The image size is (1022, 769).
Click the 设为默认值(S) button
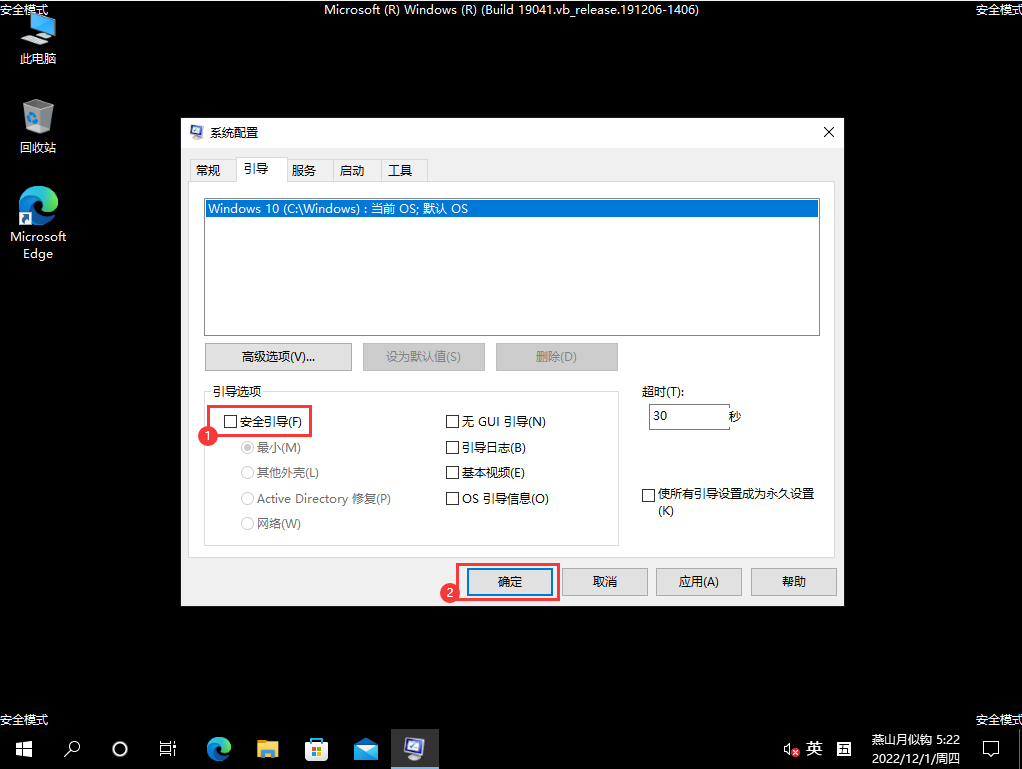coord(424,357)
